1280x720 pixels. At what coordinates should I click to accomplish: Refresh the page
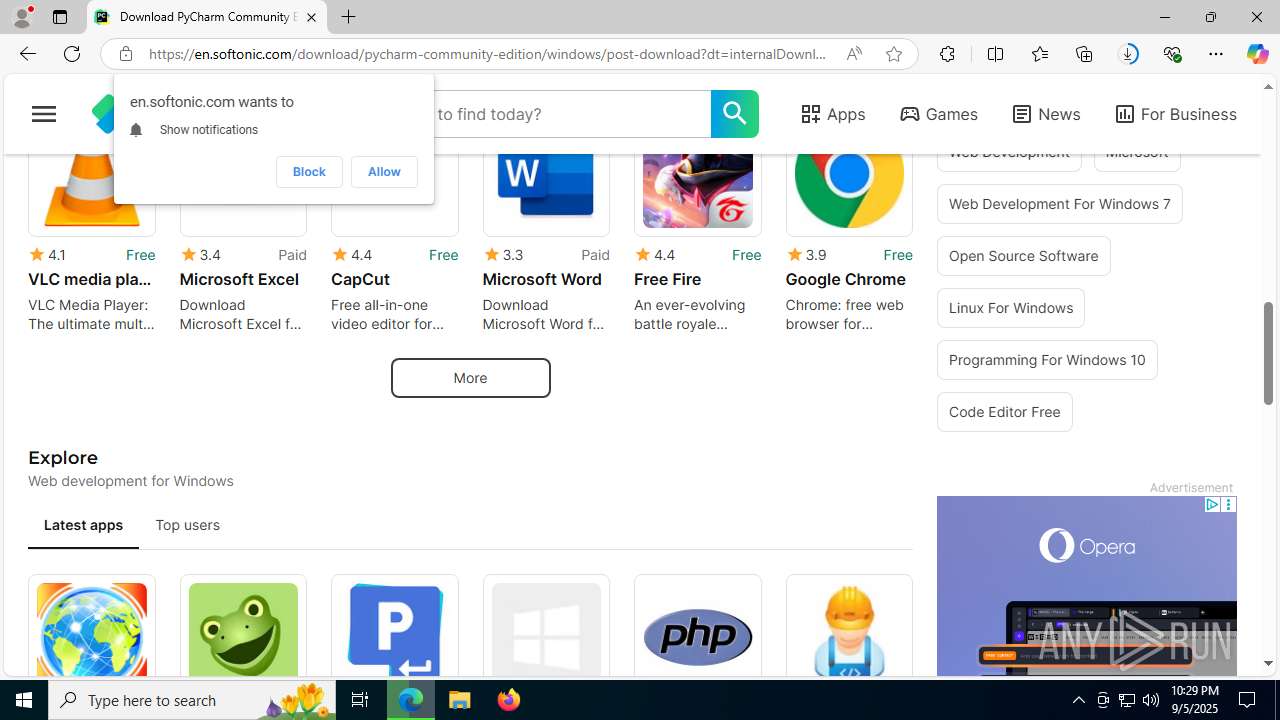[72, 54]
